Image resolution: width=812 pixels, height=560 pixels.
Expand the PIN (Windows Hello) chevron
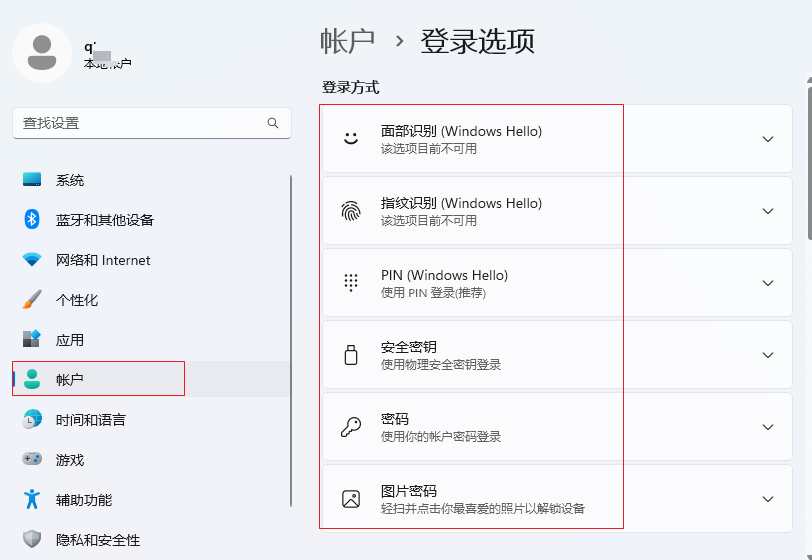(768, 283)
